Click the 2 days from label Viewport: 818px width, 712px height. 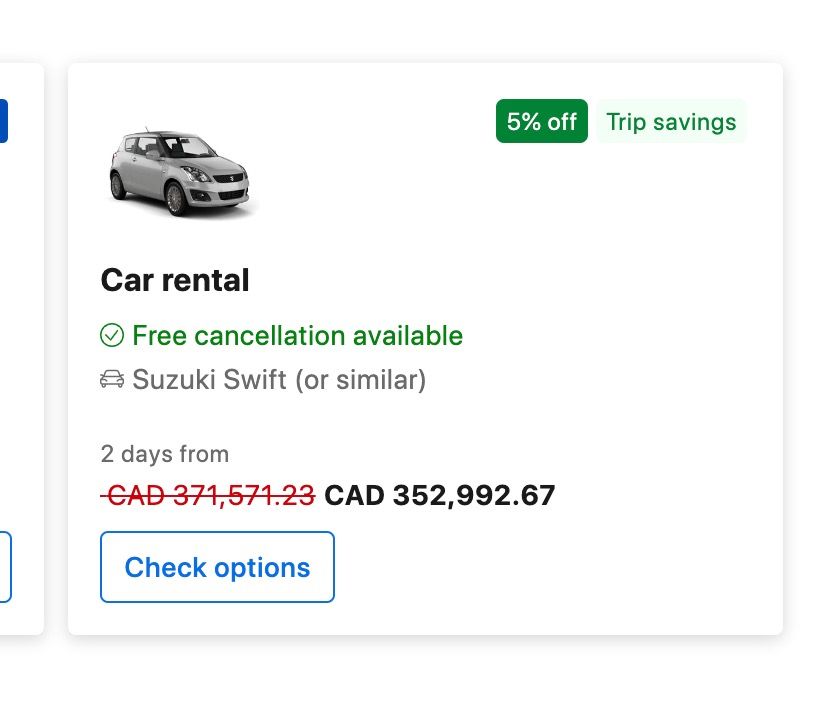[x=165, y=454]
